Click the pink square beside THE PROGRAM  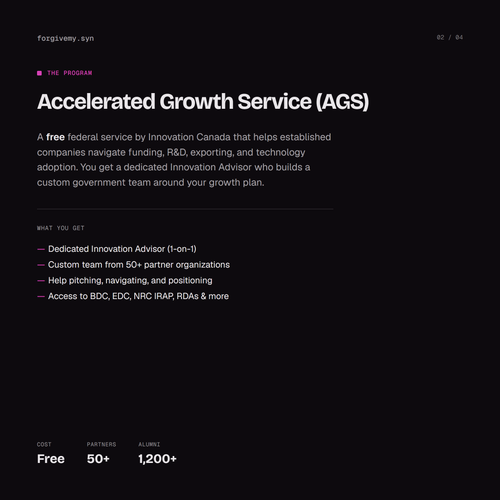tap(39, 73)
